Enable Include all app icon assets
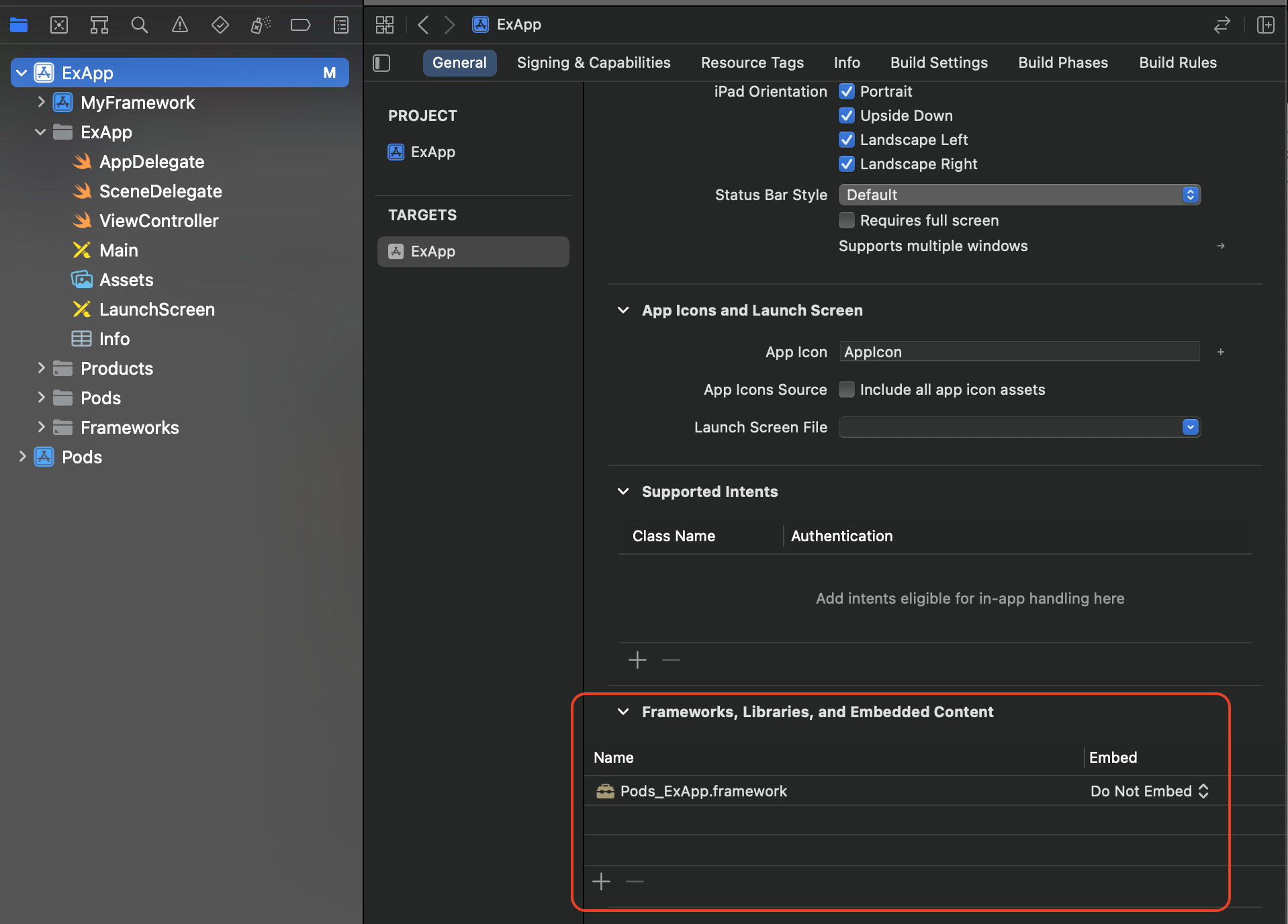 point(847,389)
